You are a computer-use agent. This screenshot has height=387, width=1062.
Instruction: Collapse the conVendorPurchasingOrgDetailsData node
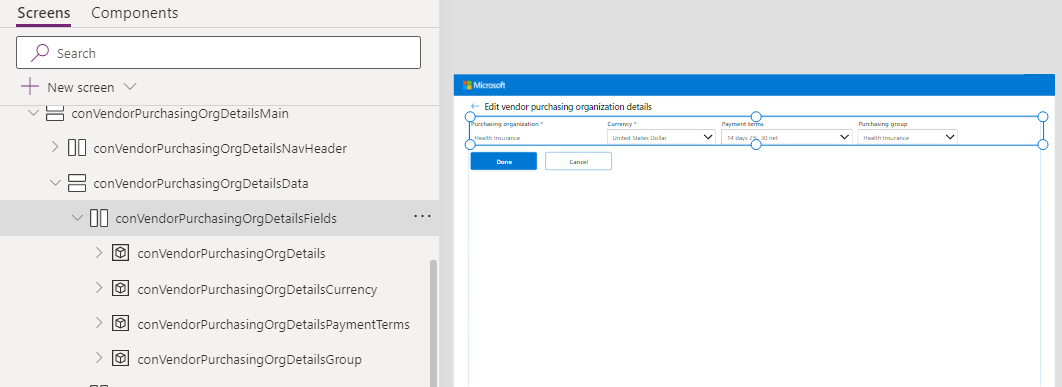pos(56,182)
